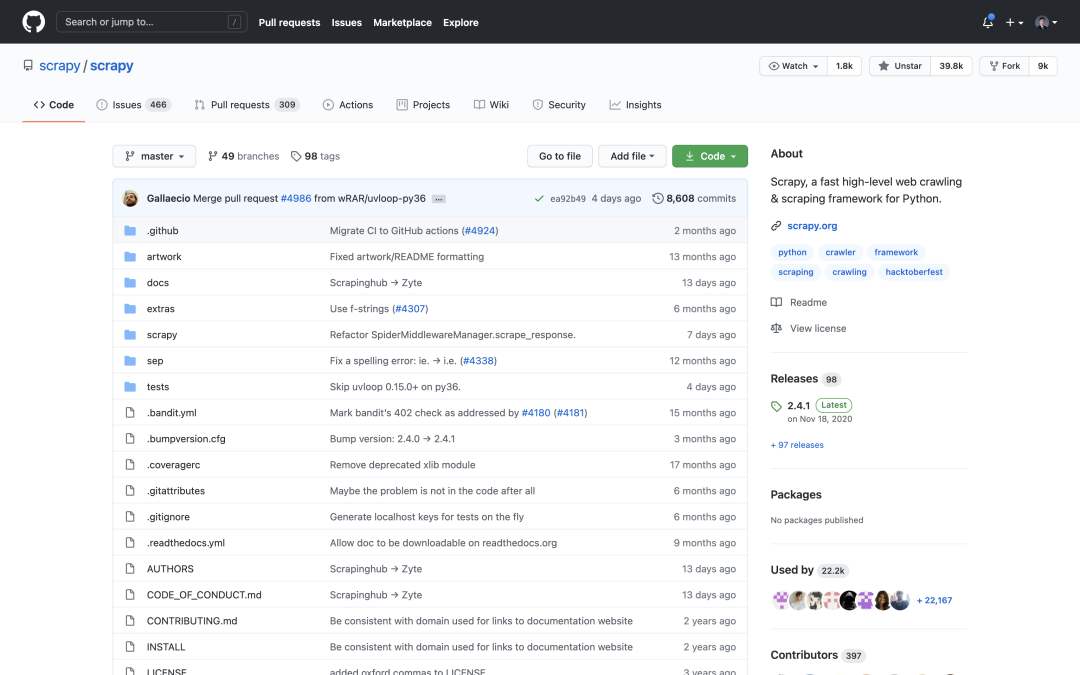Open the AUTHORS file icon
This screenshot has width=1080, height=675.
click(130, 569)
